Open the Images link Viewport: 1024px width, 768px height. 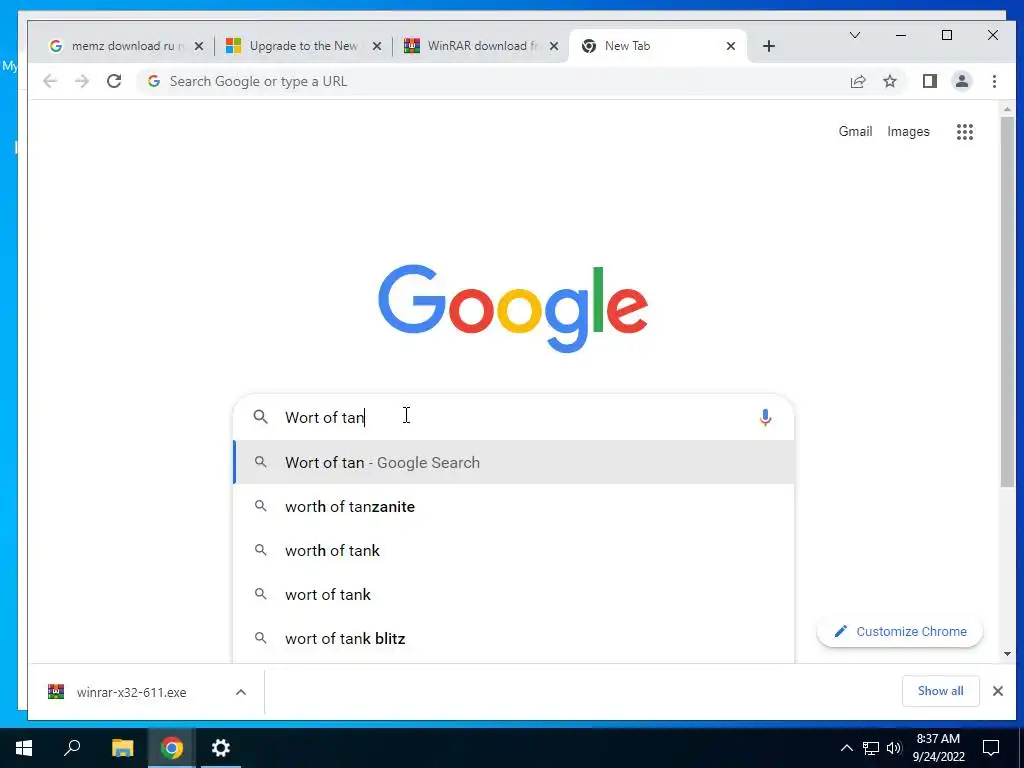908,131
